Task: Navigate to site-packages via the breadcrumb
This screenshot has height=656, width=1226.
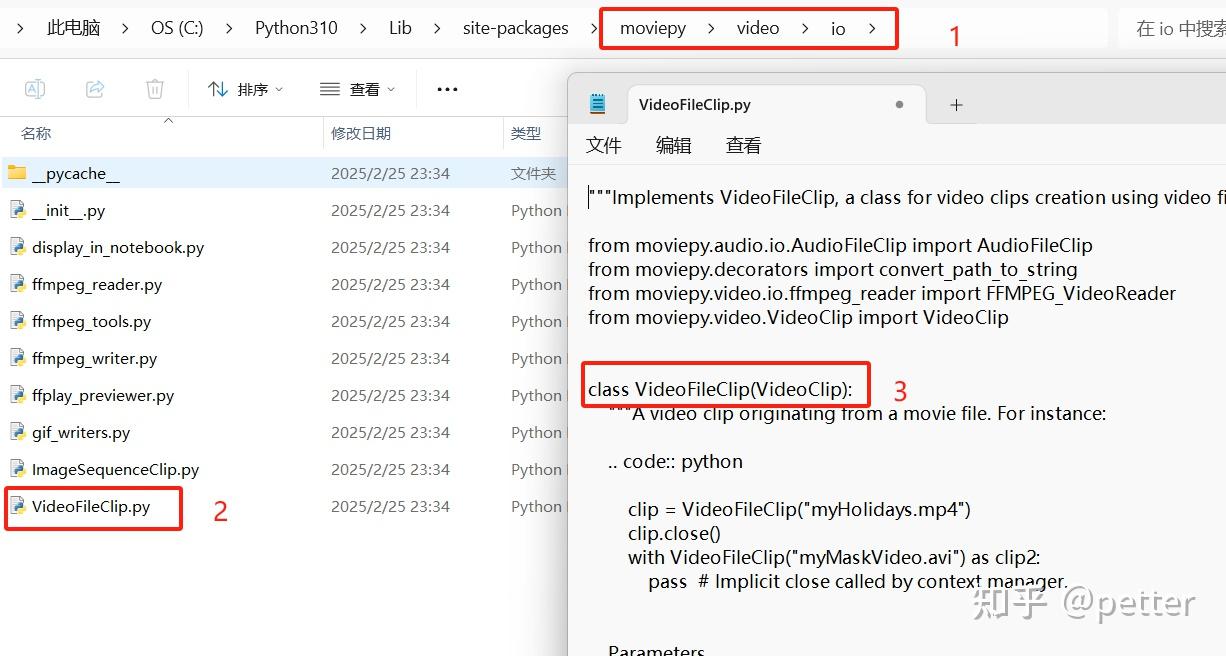Action: point(515,28)
